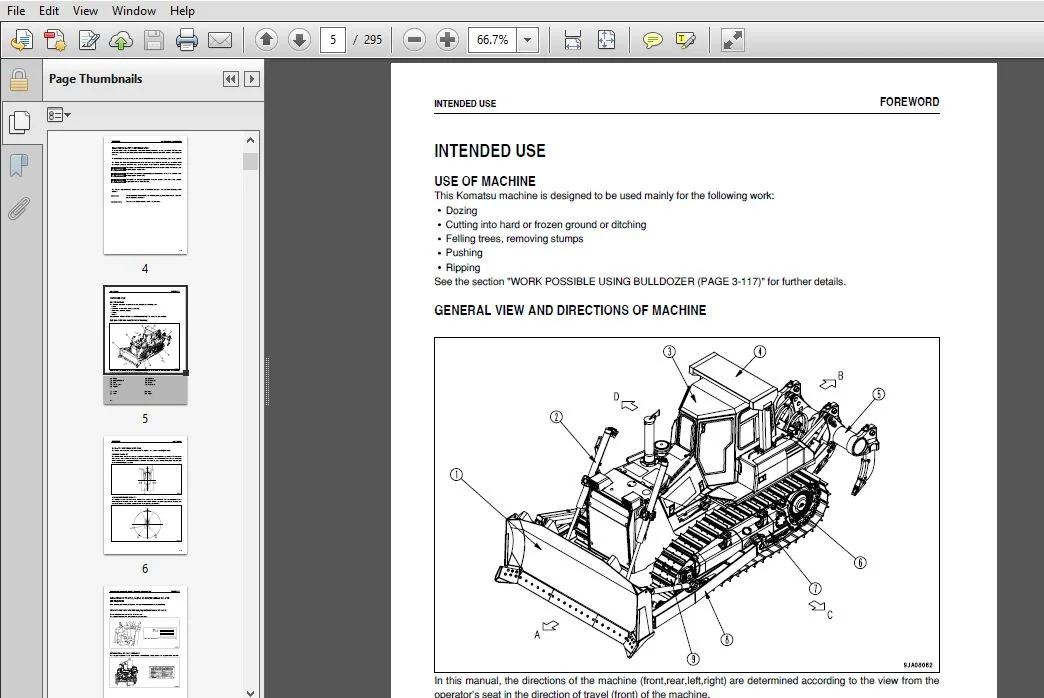Click thumbnails scrollbar down arrow

(x=250, y=693)
